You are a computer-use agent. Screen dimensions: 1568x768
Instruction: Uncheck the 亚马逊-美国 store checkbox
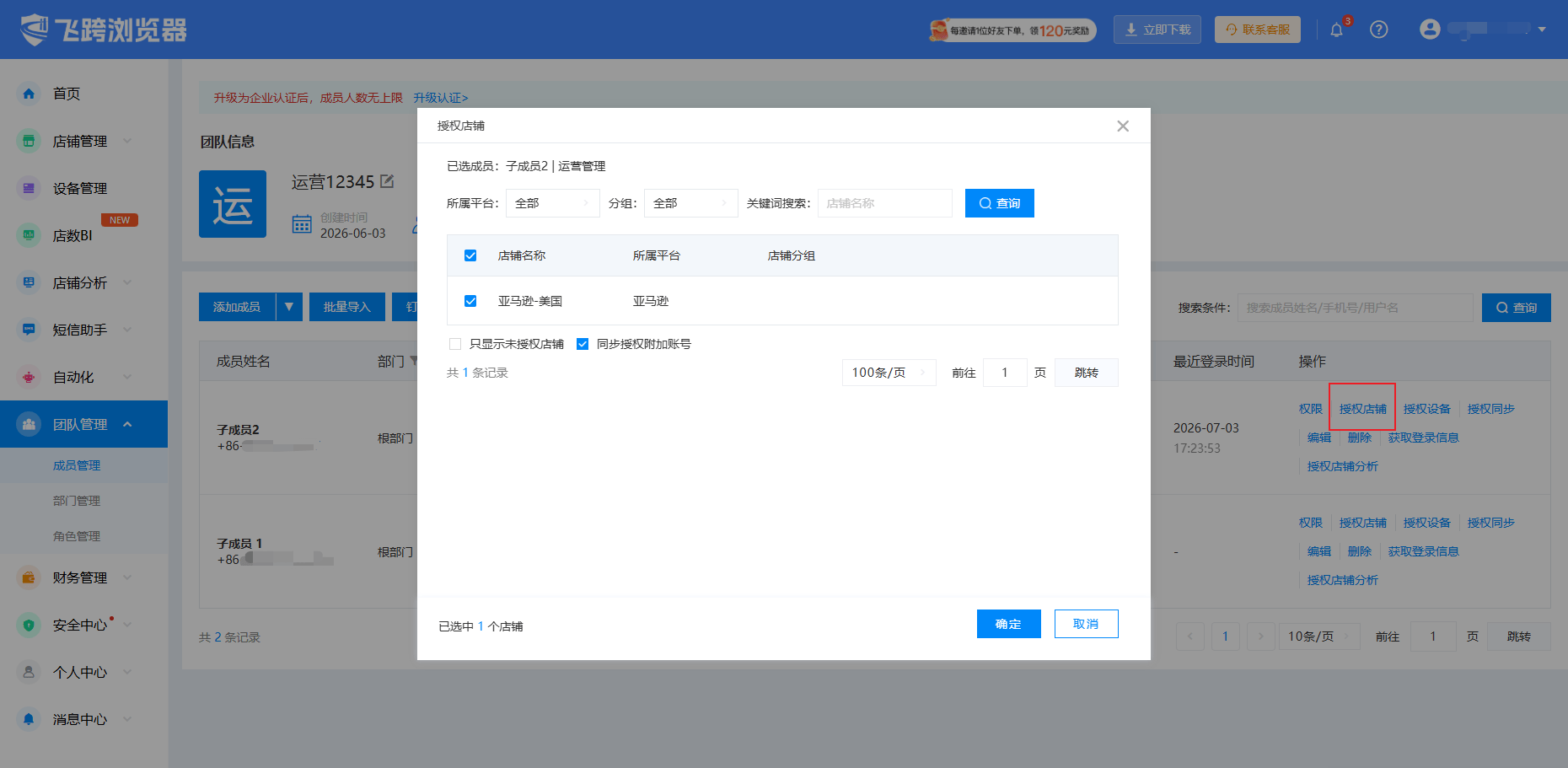470,301
